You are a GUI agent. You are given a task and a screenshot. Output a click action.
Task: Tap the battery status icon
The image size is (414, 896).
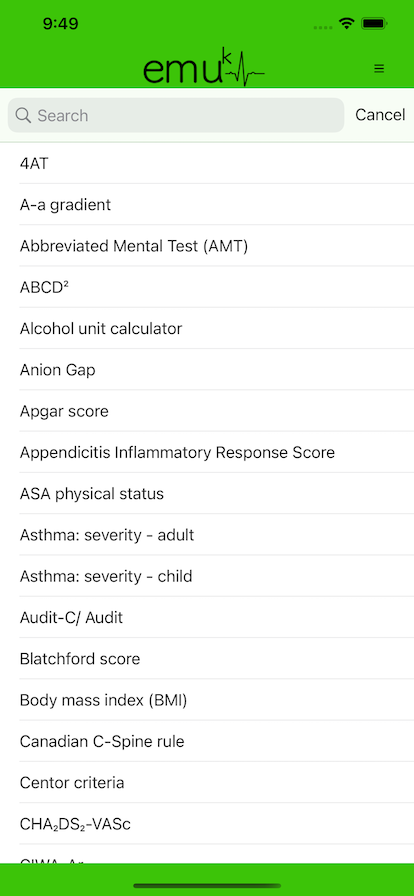point(375,23)
